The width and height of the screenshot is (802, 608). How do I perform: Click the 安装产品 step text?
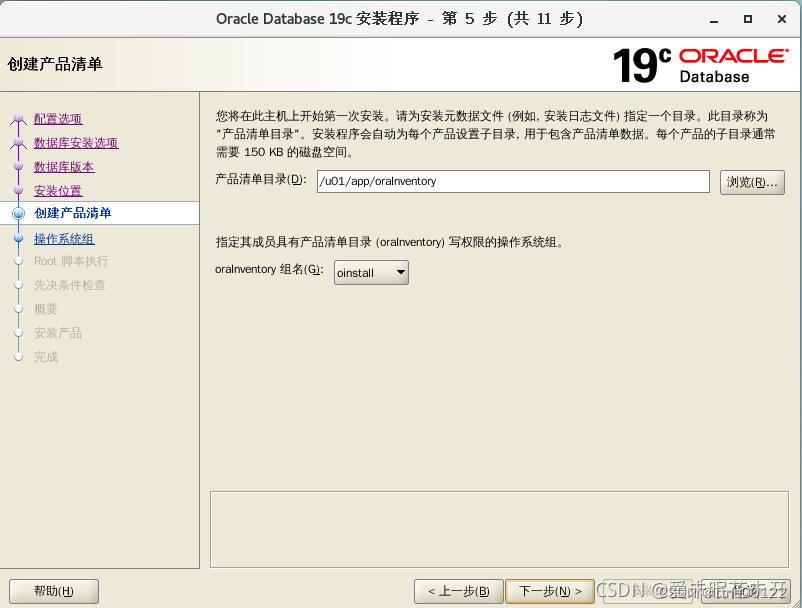pos(58,333)
